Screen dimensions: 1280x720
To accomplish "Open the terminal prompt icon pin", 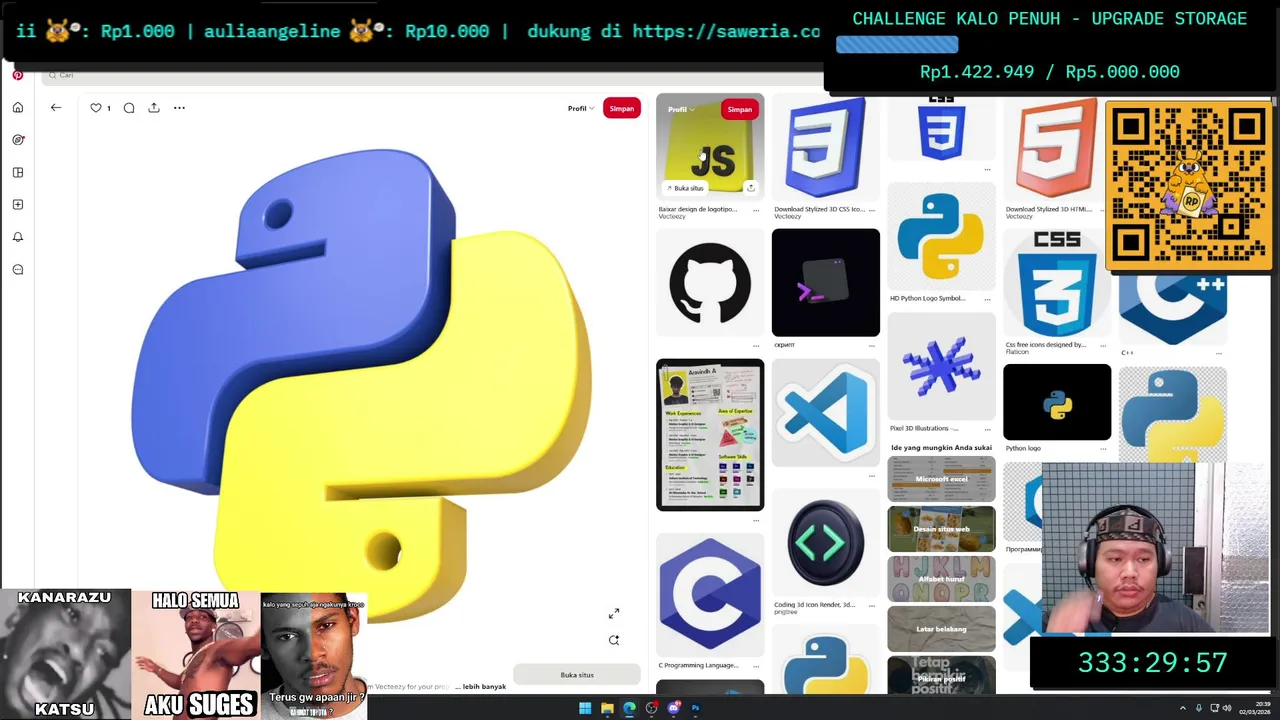I will click(826, 283).
